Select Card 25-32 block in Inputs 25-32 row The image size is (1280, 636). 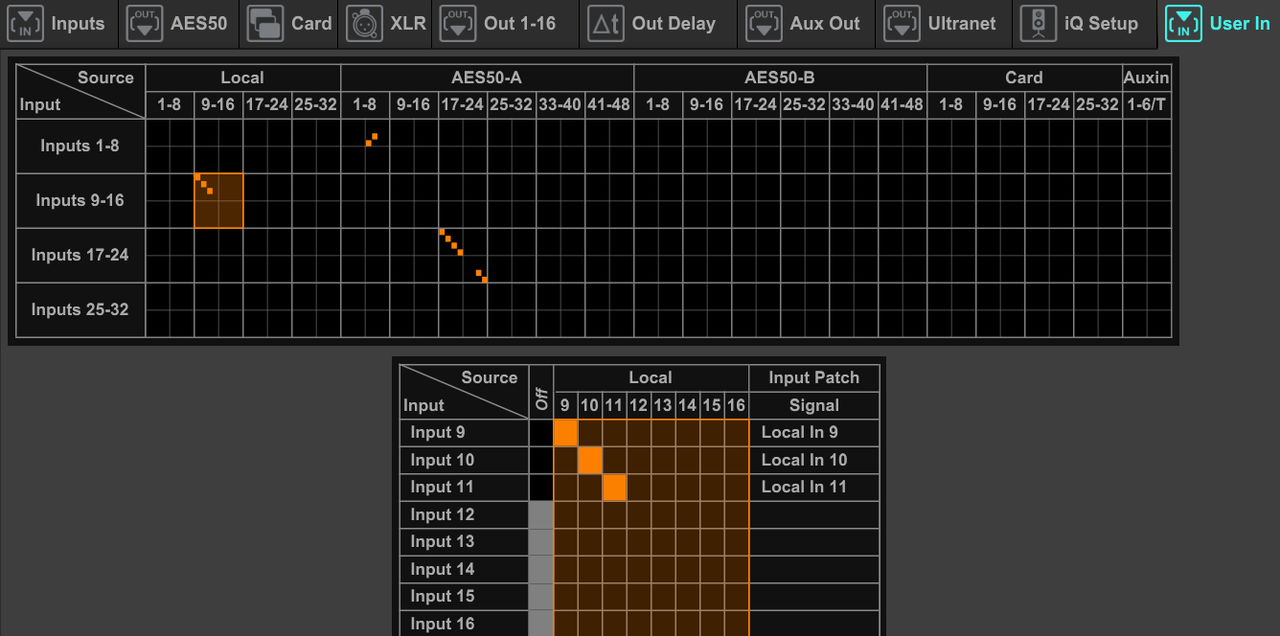coord(1098,310)
